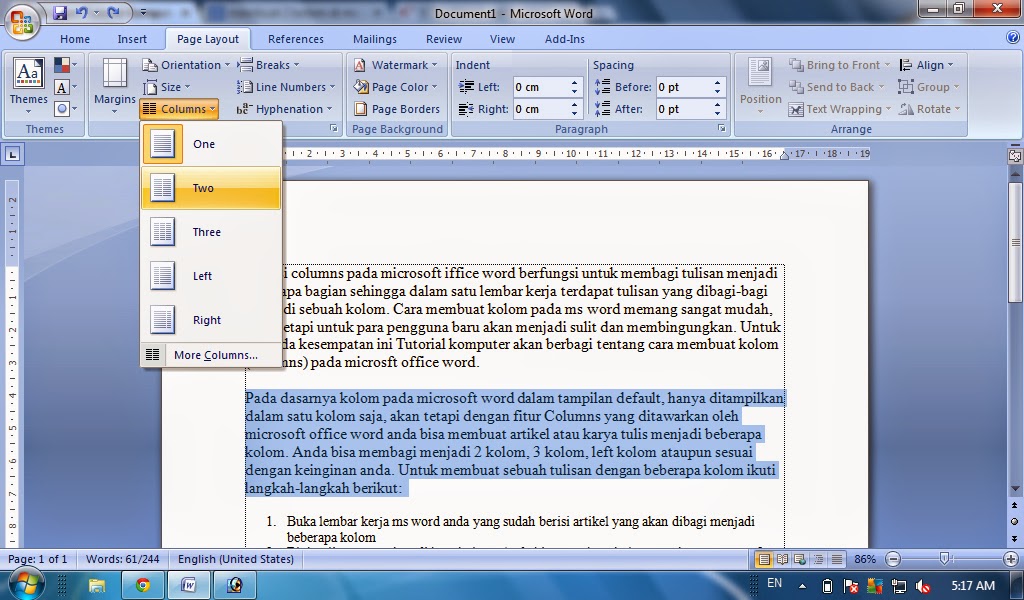Open Rotate dropdown

(929, 109)
